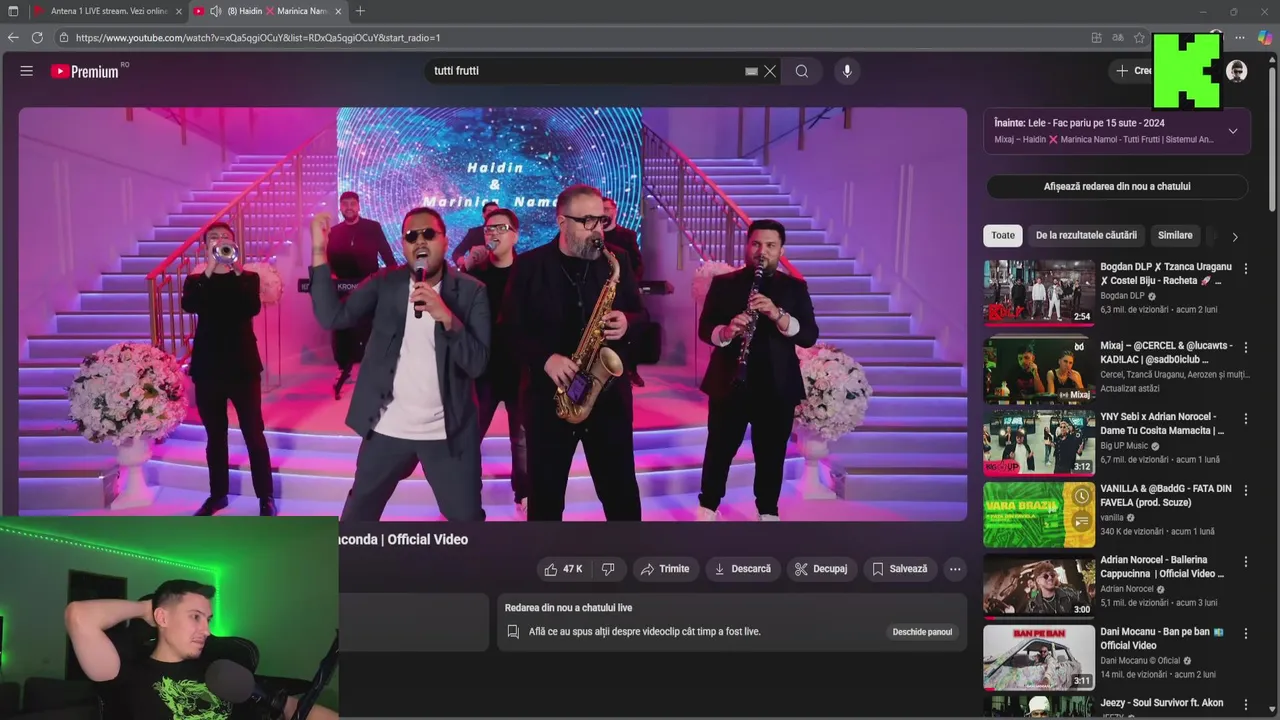Click the Bogdan DLP channel name
The image size is (1280, 720).
[1122, 296]
